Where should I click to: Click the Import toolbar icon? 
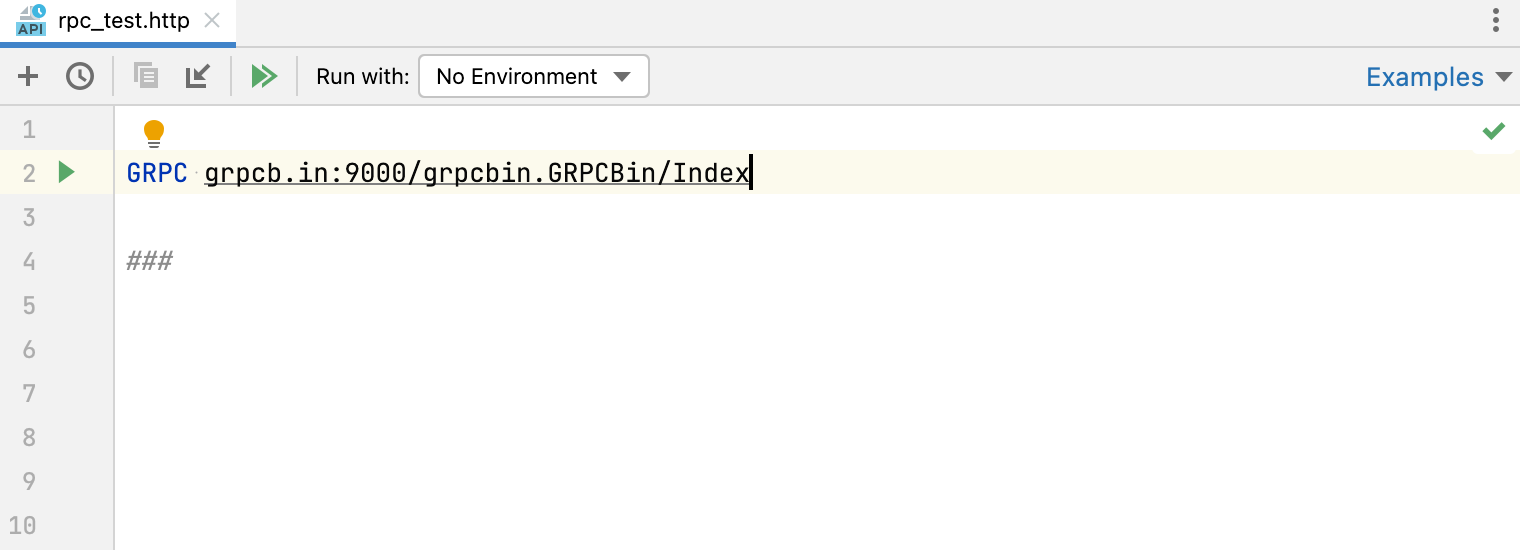tap(197, 76)
